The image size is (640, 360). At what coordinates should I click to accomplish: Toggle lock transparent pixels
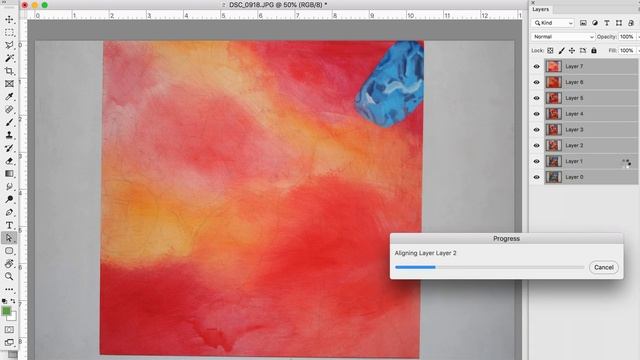click(x=550, y=51)
